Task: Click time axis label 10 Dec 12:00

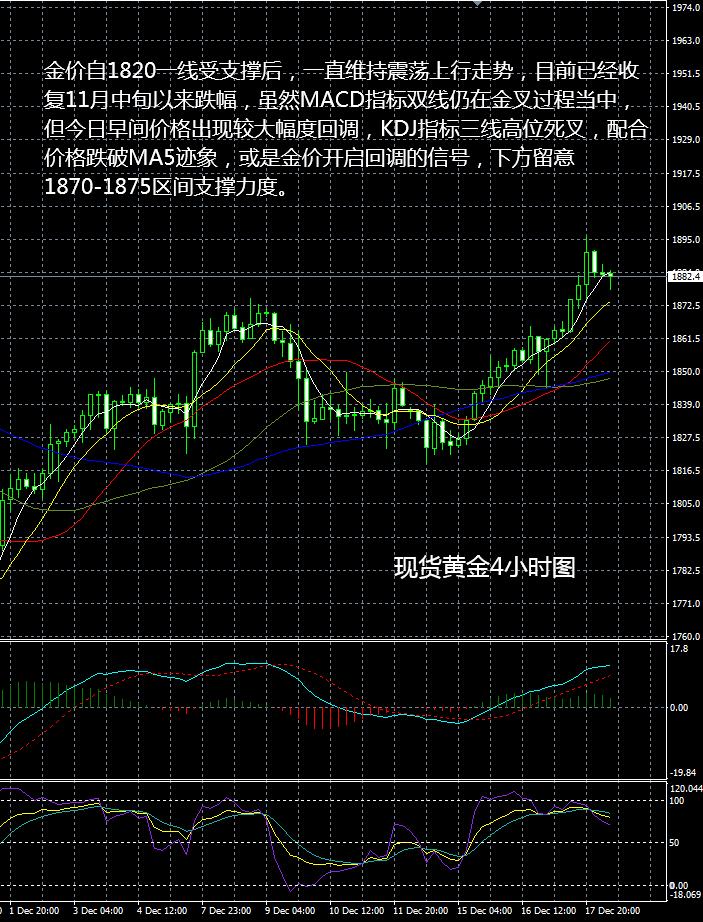Action: click(357, 910)
